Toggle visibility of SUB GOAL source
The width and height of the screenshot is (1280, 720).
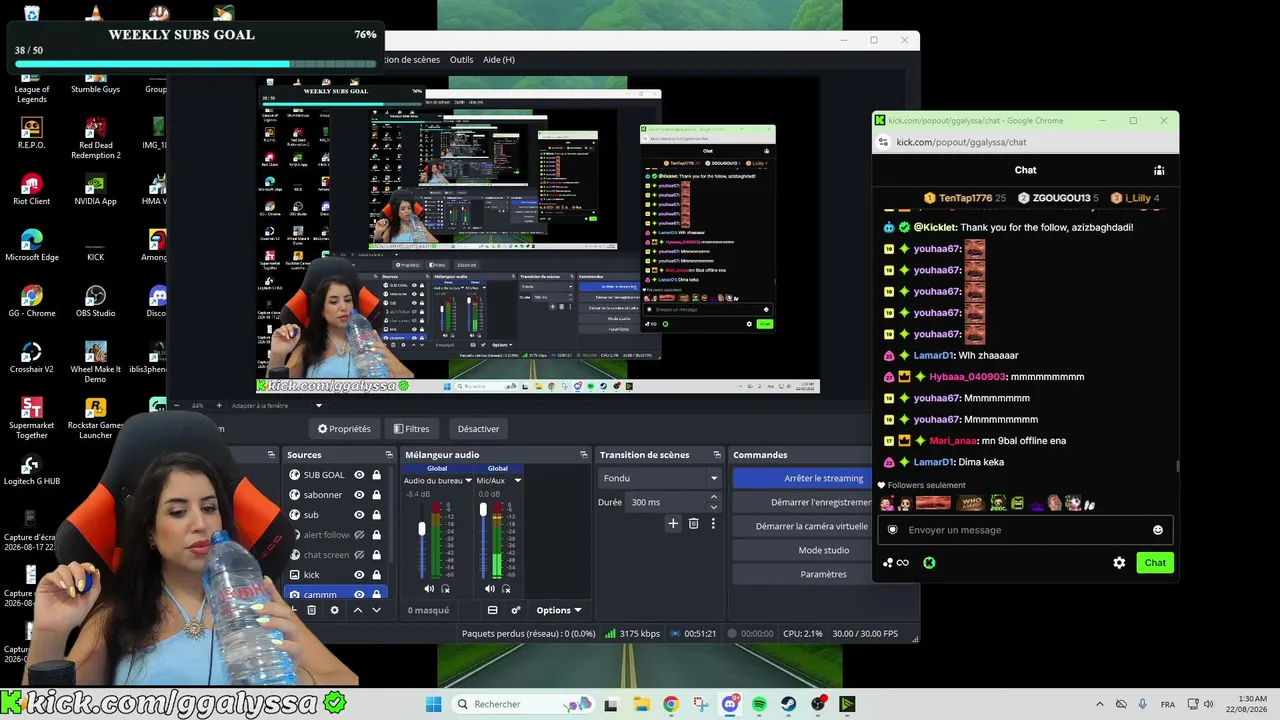point(359,475)
